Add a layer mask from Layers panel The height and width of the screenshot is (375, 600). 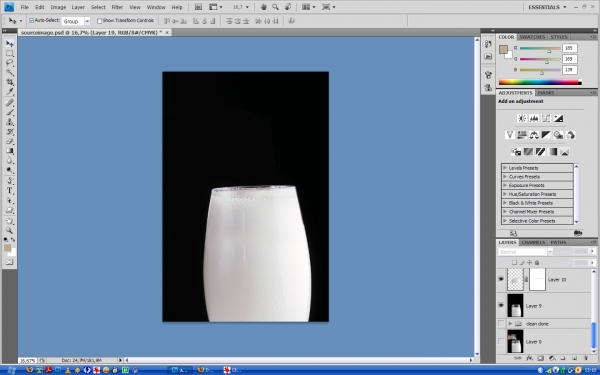click(540, 359)
